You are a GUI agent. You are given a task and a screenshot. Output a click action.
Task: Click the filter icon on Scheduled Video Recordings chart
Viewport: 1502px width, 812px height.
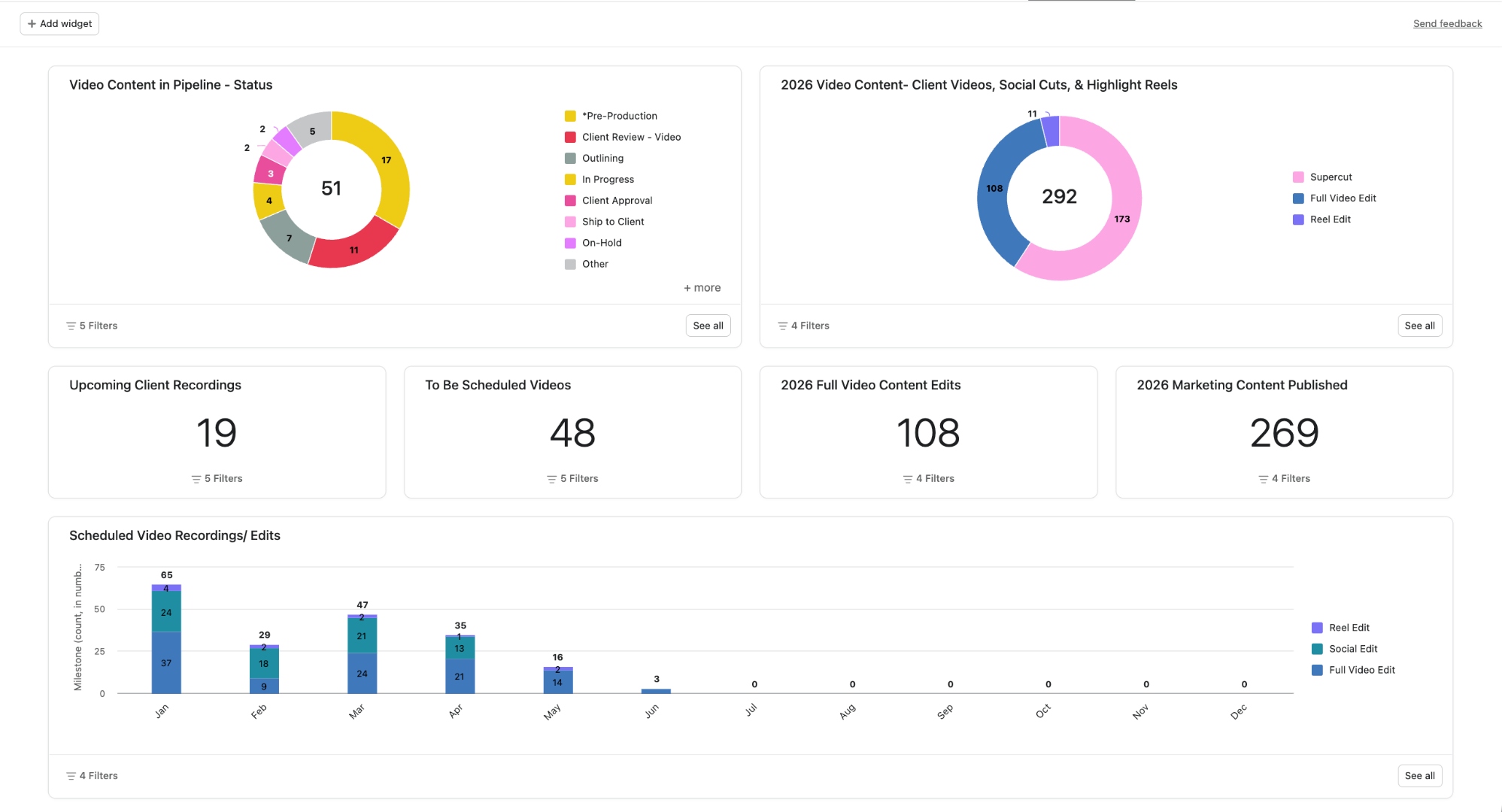pos(71,775)
